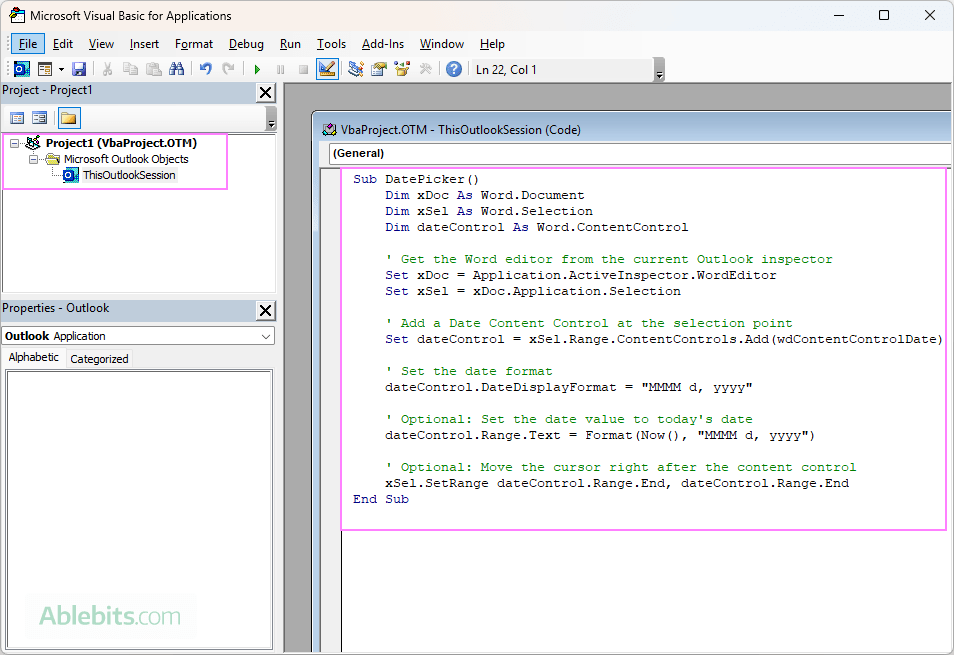The width and height of the screenshot is (954, 655).
Task: Collapse the Microsoft Outlook Objects folder
Action: [33, 159]
